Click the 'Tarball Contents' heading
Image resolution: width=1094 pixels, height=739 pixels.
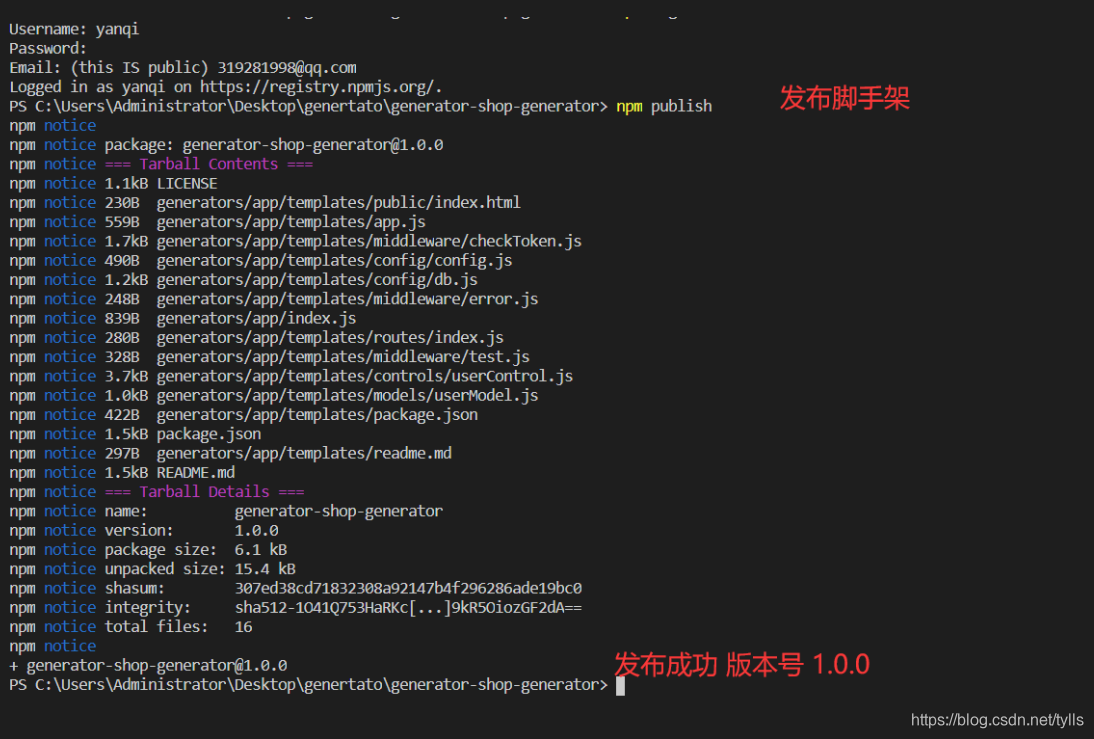pyautogui.click(x=209, y=164)
